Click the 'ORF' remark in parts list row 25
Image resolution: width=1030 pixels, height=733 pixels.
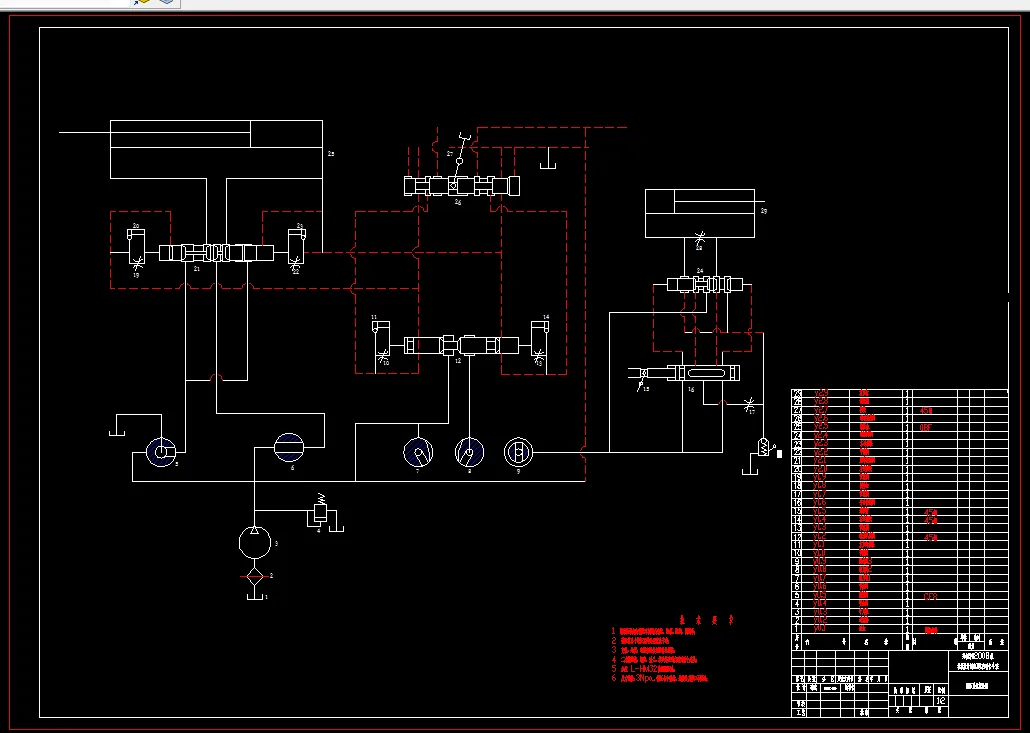(x=926, y=428)
